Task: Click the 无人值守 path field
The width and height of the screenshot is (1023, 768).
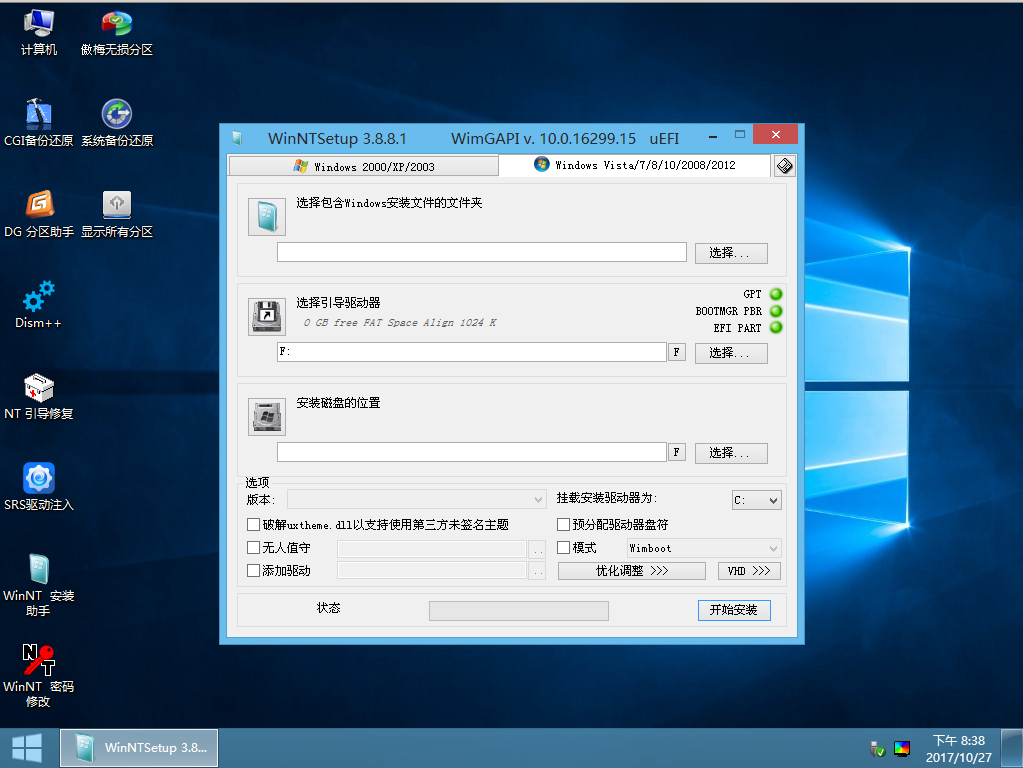Action: [x=431, y=549]
